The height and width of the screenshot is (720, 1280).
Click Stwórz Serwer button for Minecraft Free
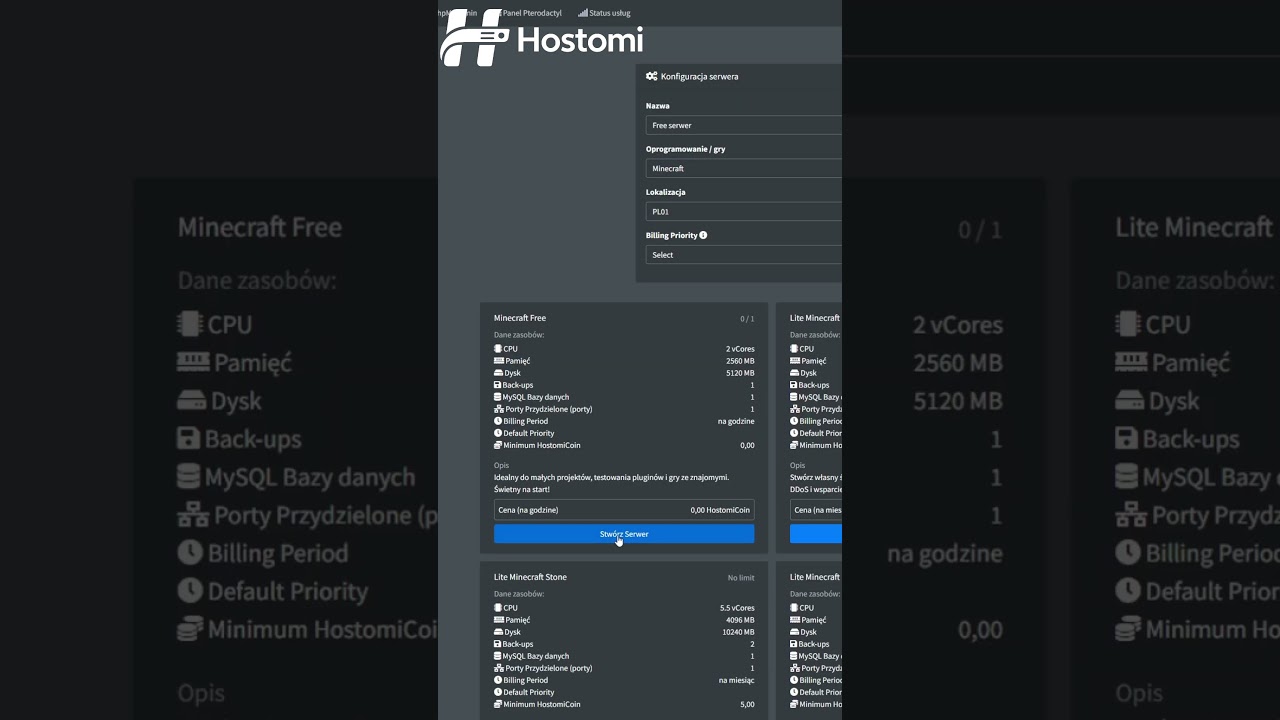point(624,534)
